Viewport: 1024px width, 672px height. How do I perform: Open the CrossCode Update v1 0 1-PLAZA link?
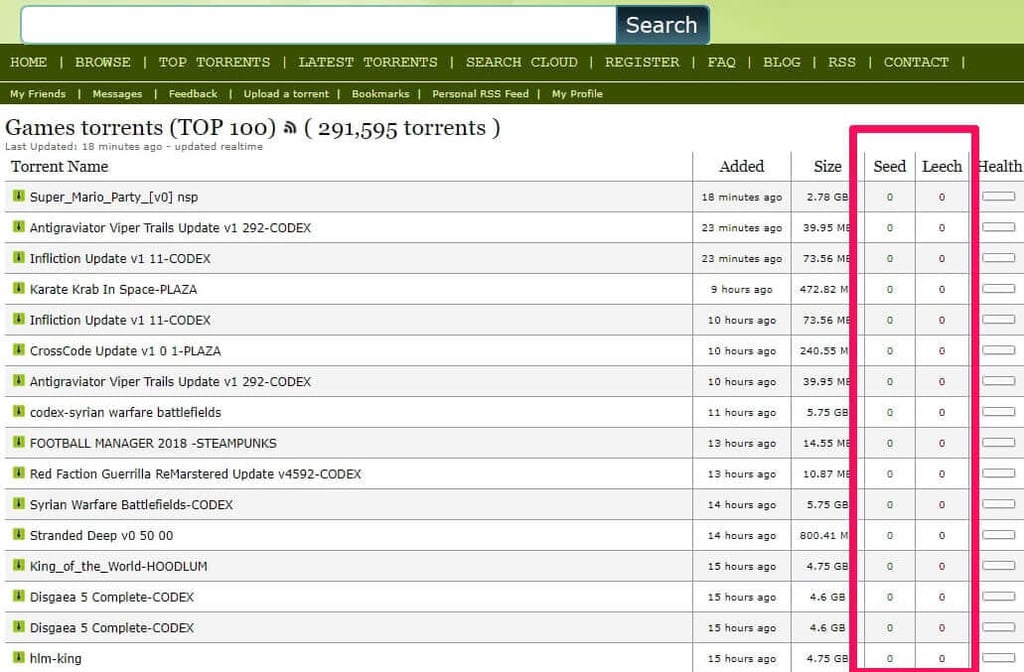(x=125, y=351)
